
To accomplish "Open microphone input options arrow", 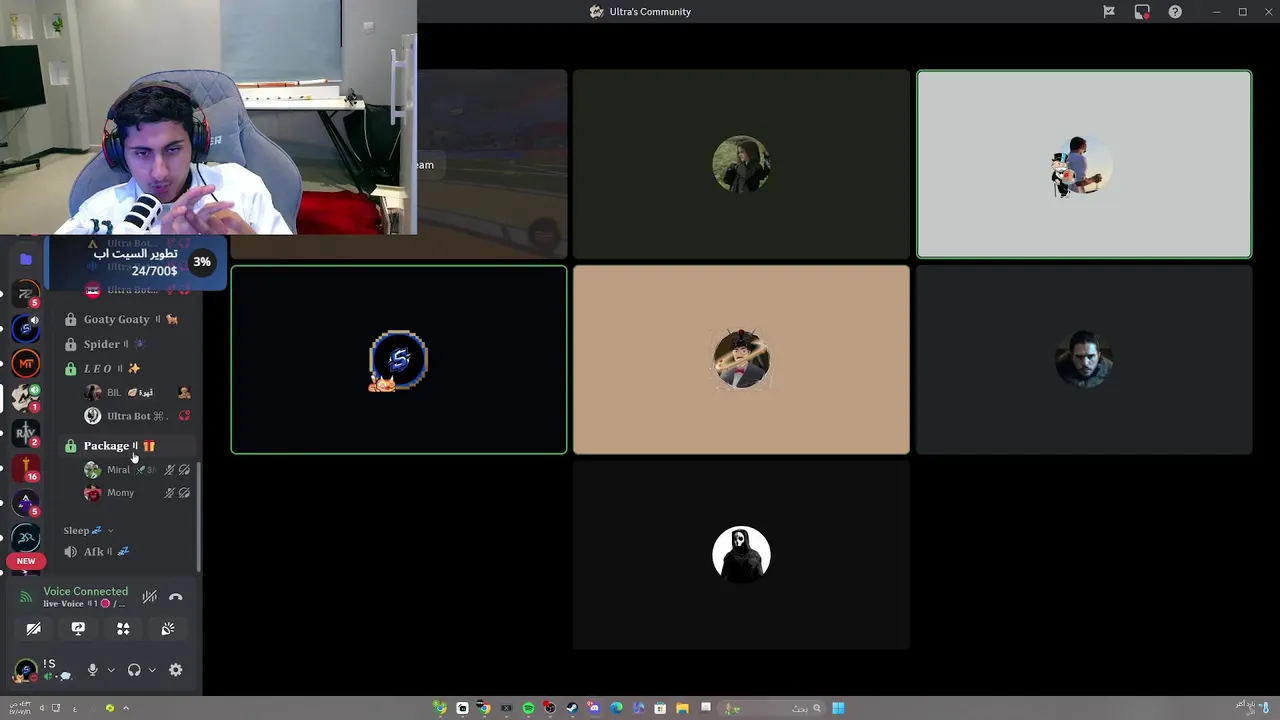I will click(x=111, y=670).
